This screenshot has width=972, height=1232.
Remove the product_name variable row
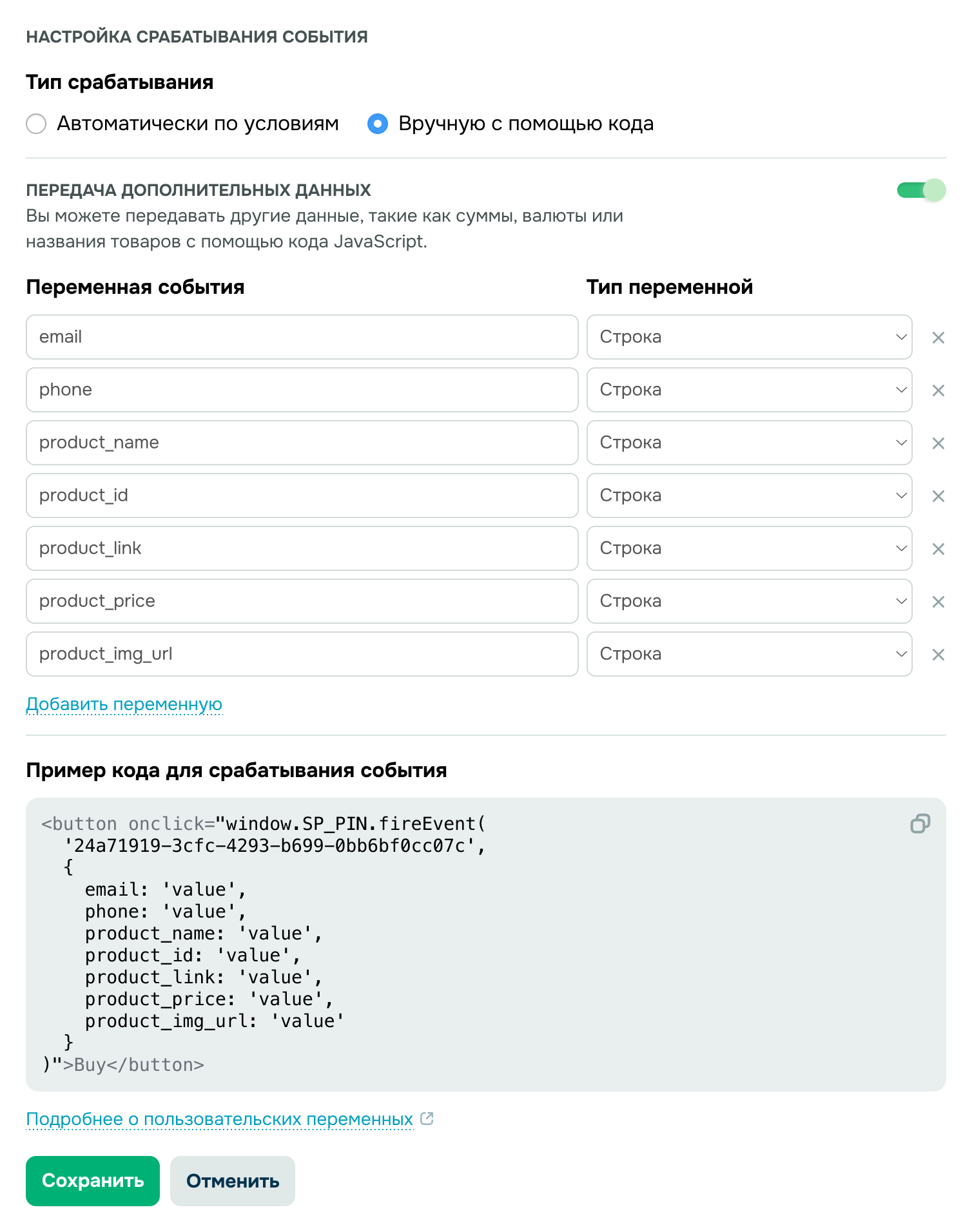[938, 443]
